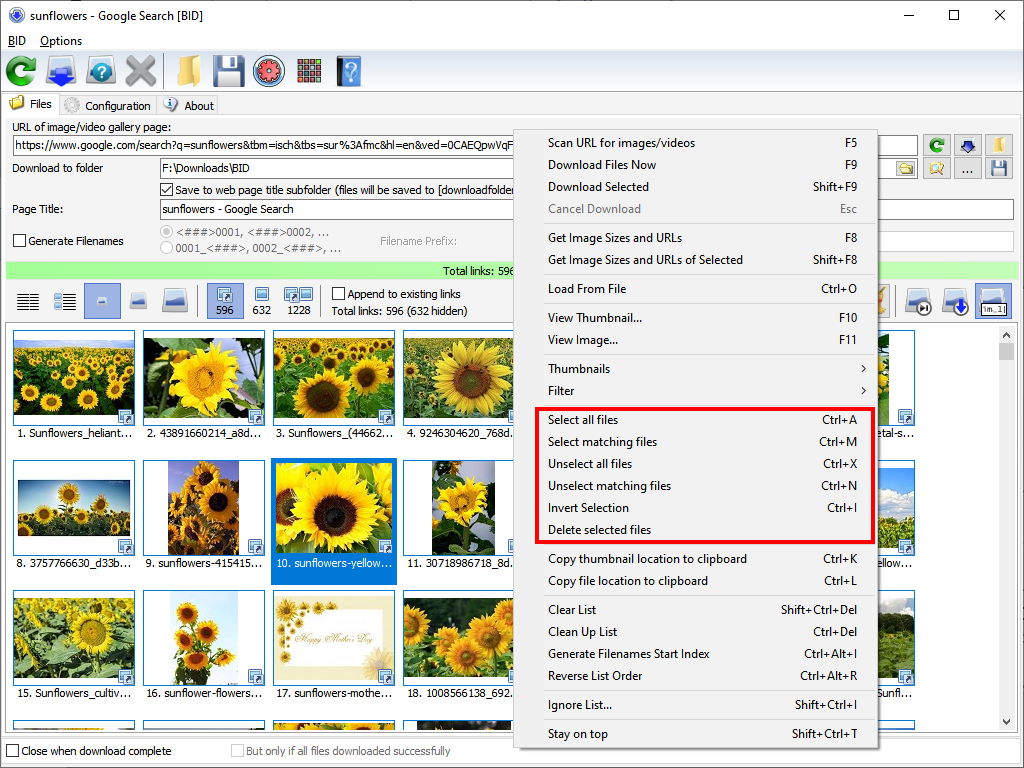Screen dimensions: 1024x768
Task: Choose Stay on top
Action: click(702, 734)
